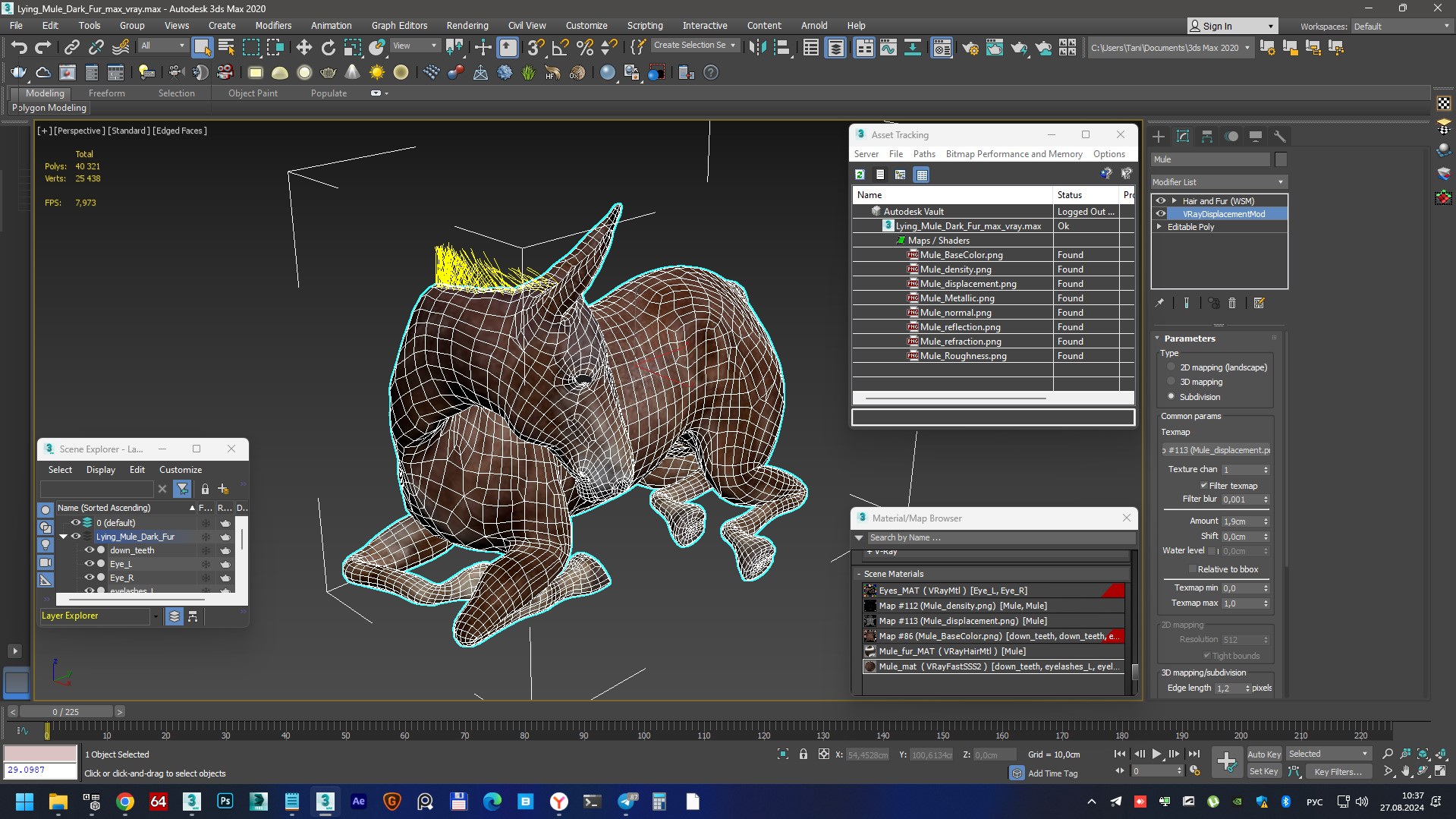Image resolution: width=1456 pixels, height=819 pixels.
Task: Open the Hierarchy panel icon
Action: 1207,137
